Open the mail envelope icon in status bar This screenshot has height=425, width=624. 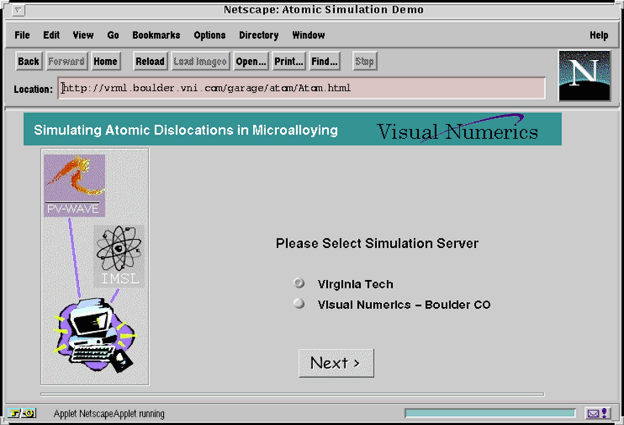click(x=597, y=413)
